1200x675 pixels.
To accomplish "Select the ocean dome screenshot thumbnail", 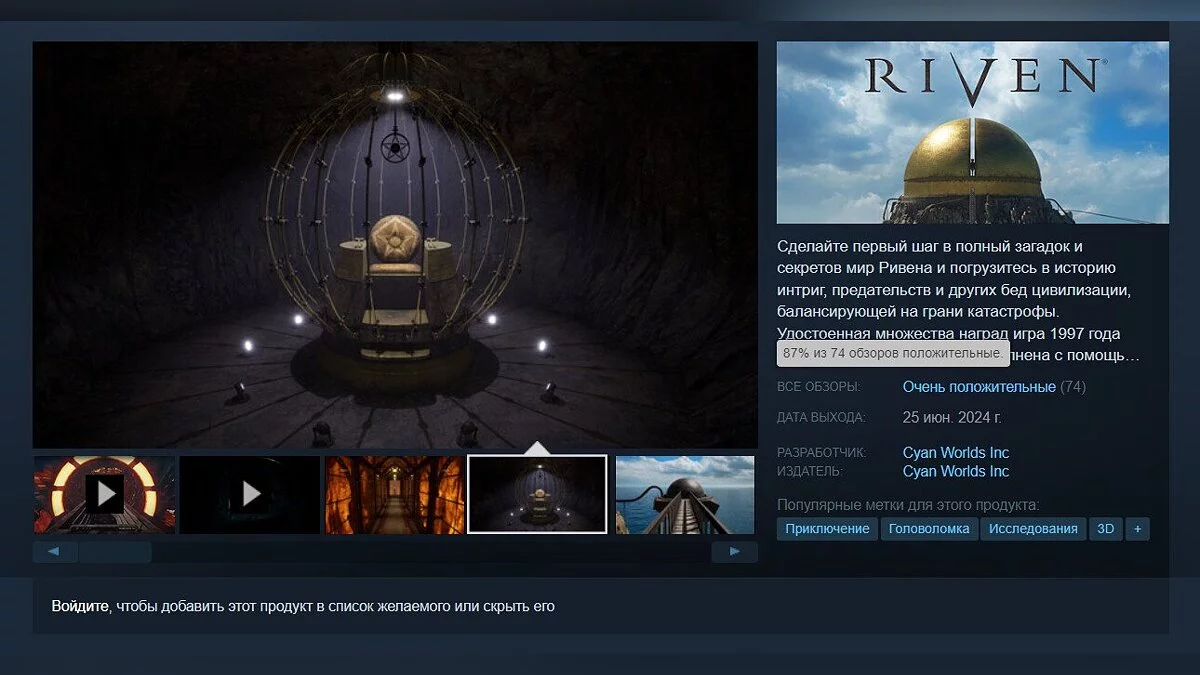I will click(685, 494).
